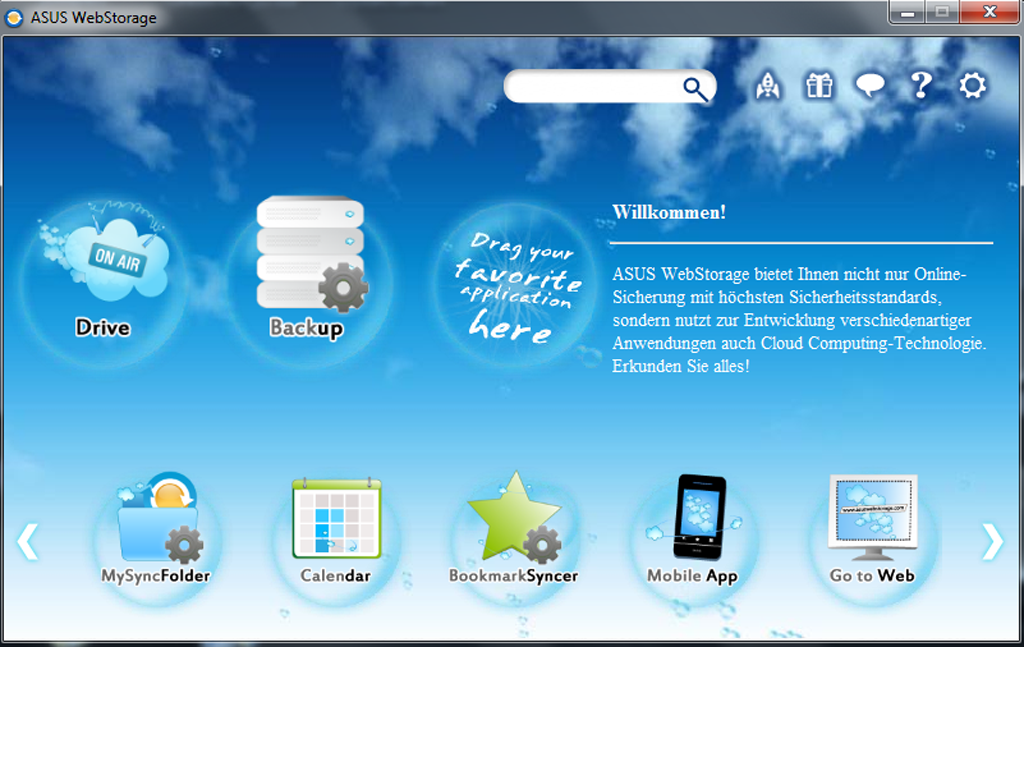
Task: Click the magnifier search icon
Action: 696,88
